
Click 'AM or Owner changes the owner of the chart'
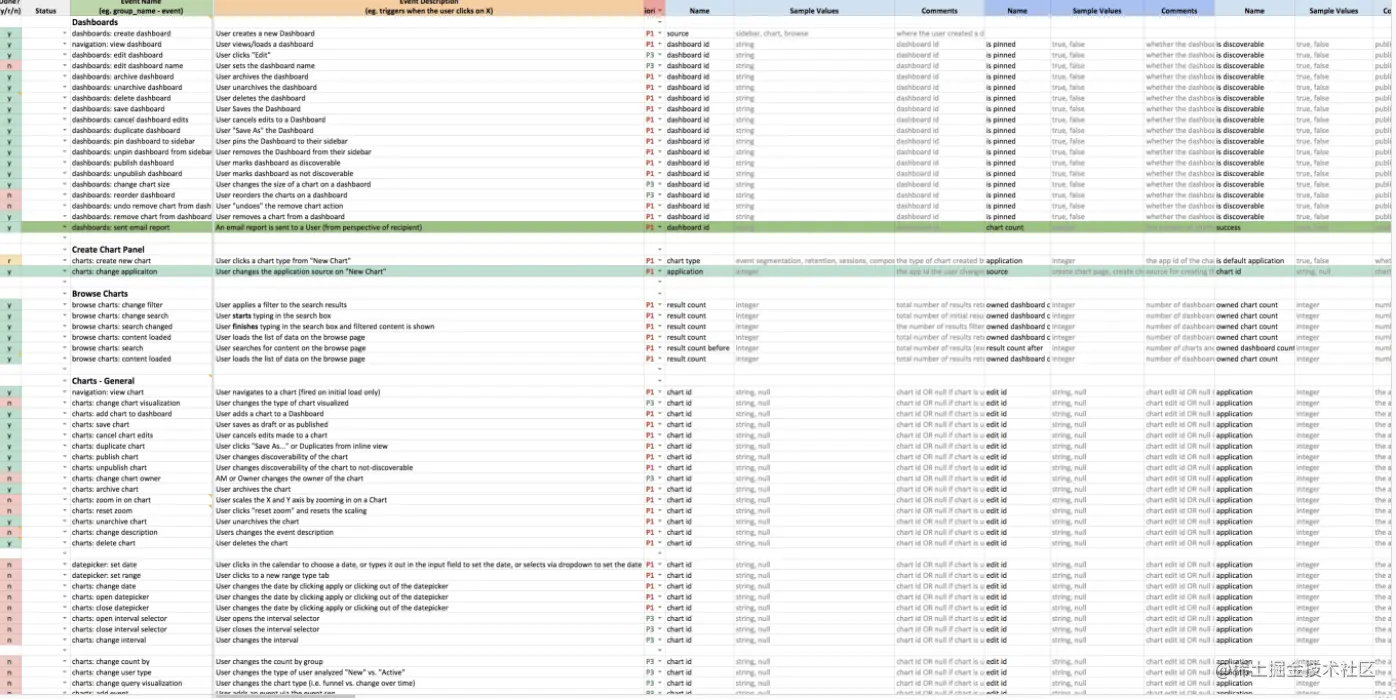[x=429, y=479]
